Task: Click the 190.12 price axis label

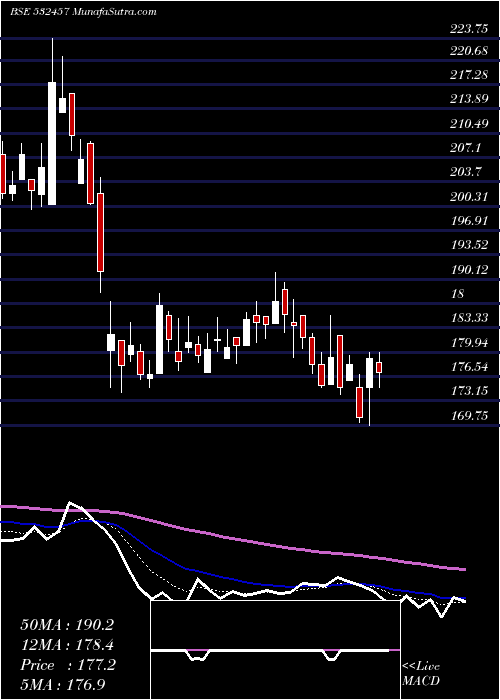Action: pos(468,269)
